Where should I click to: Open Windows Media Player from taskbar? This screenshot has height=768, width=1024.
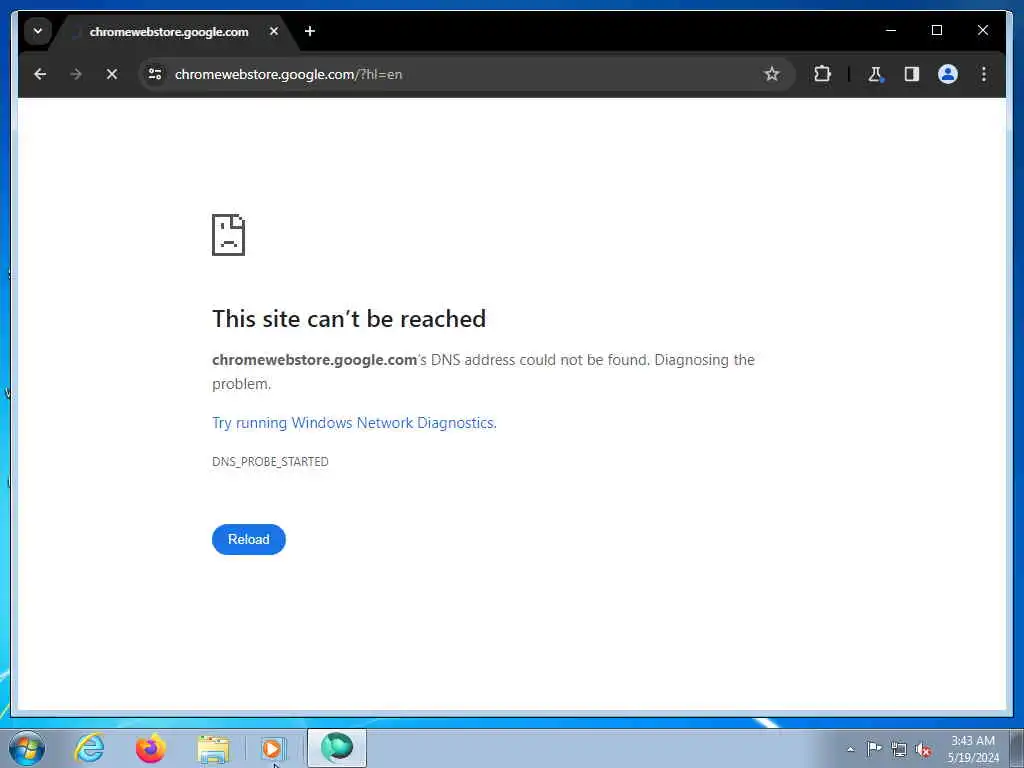(272, 748)
